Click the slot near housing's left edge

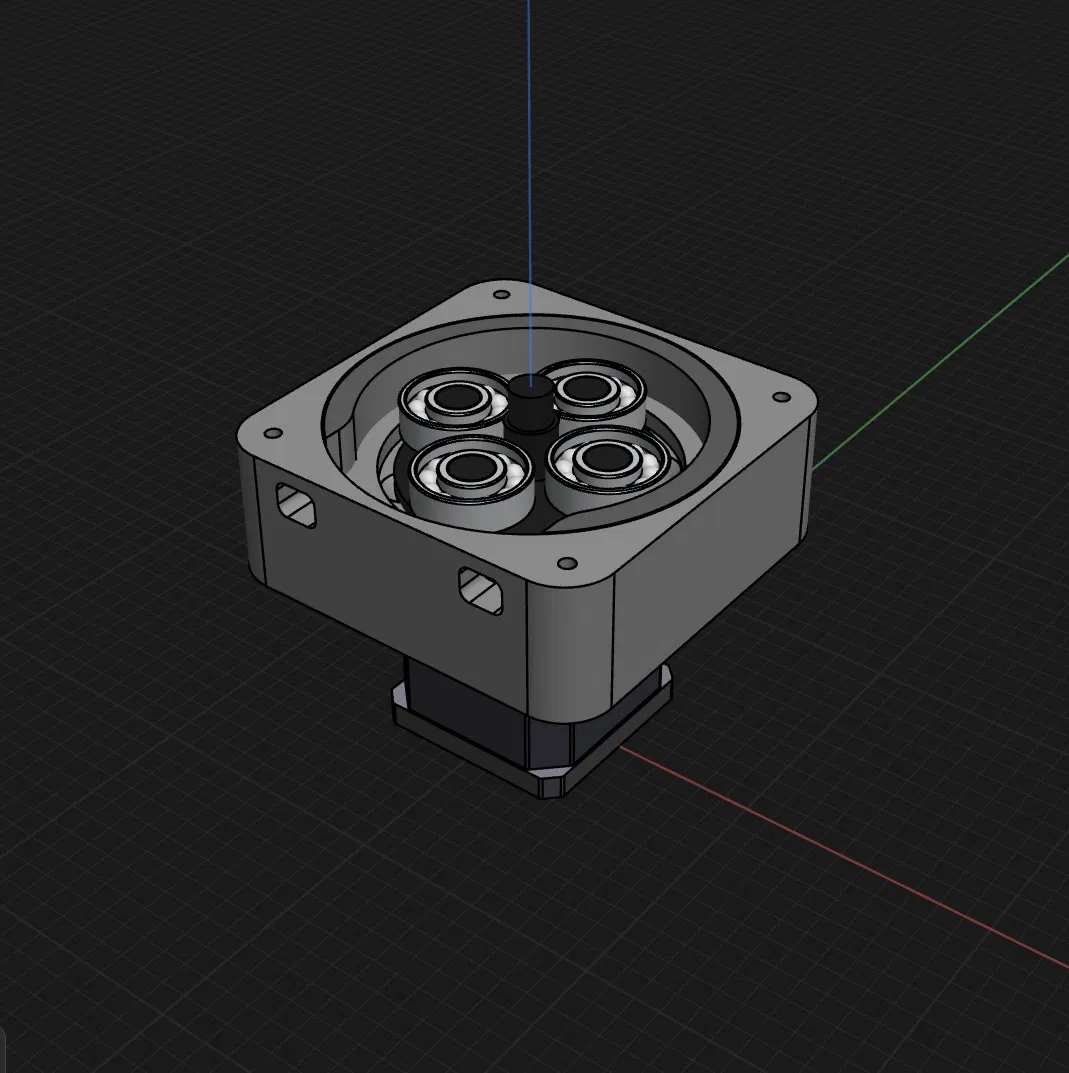click(296, 505)
